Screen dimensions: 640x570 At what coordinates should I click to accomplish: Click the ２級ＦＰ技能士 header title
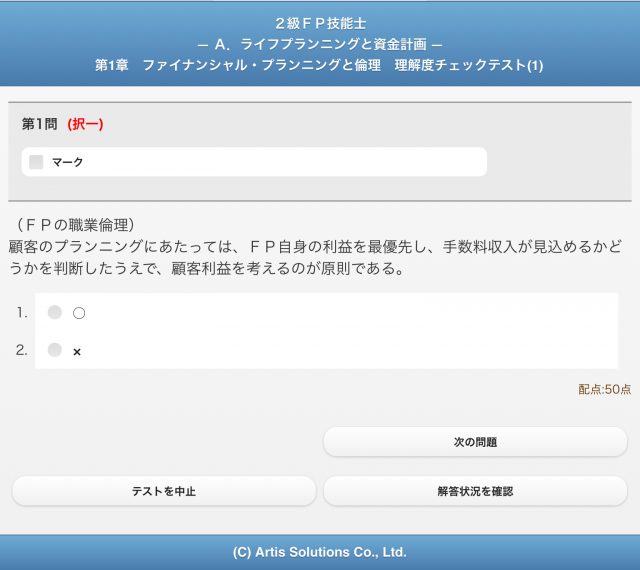319,22
